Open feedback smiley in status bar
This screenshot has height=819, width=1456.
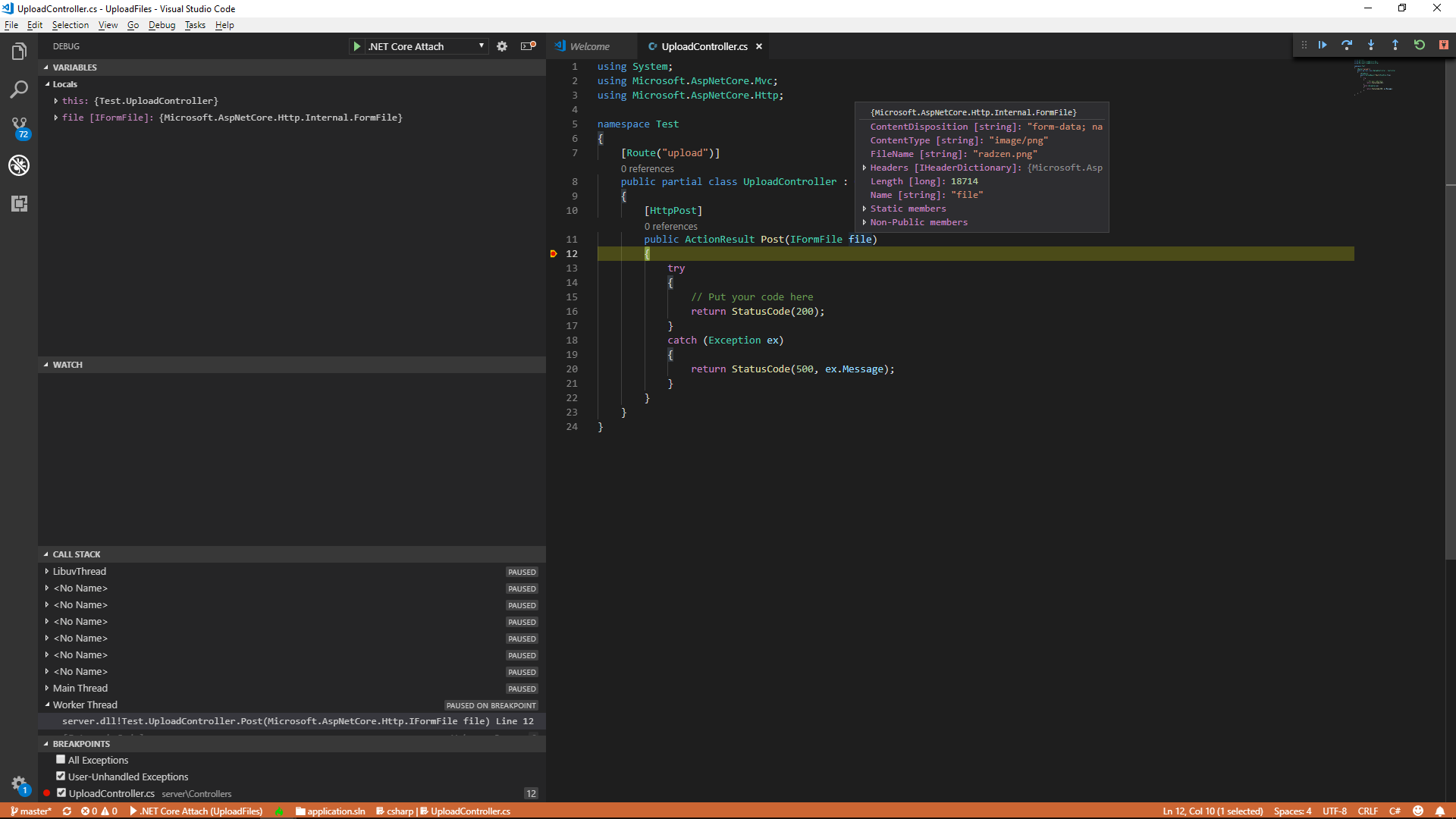(1418, 811)
